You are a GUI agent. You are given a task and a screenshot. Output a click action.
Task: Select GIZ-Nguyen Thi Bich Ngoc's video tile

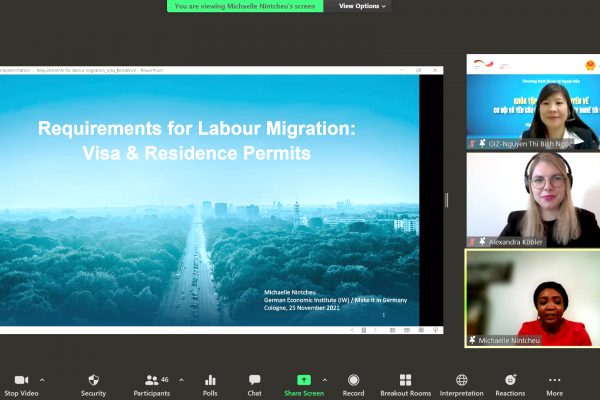click(x=532, y=102)
